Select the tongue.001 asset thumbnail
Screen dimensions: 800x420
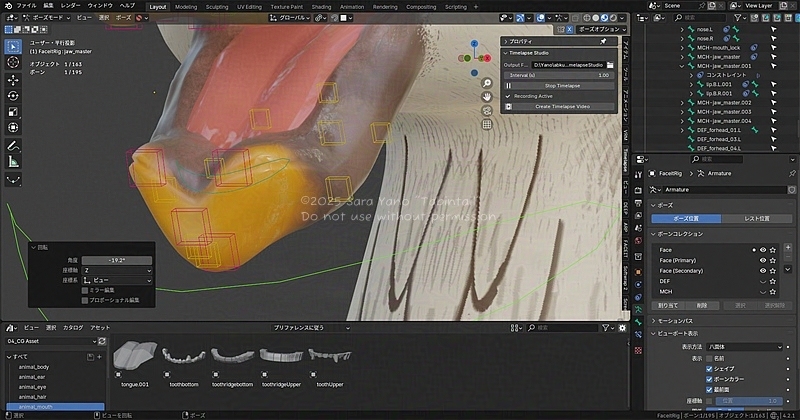(135, 356)
